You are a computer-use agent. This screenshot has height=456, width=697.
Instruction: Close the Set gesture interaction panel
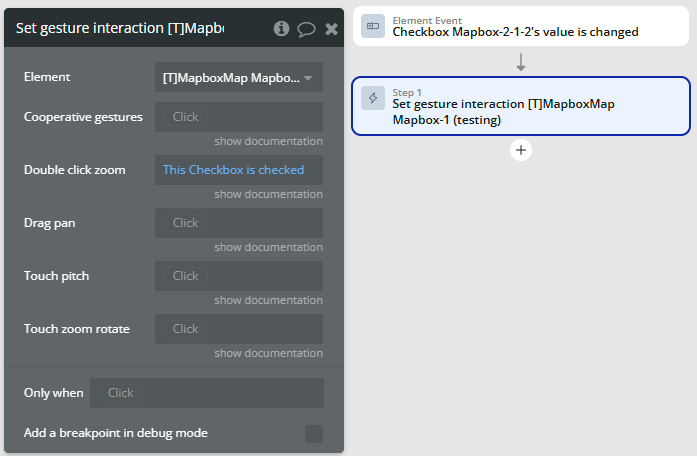coord(331,29)
